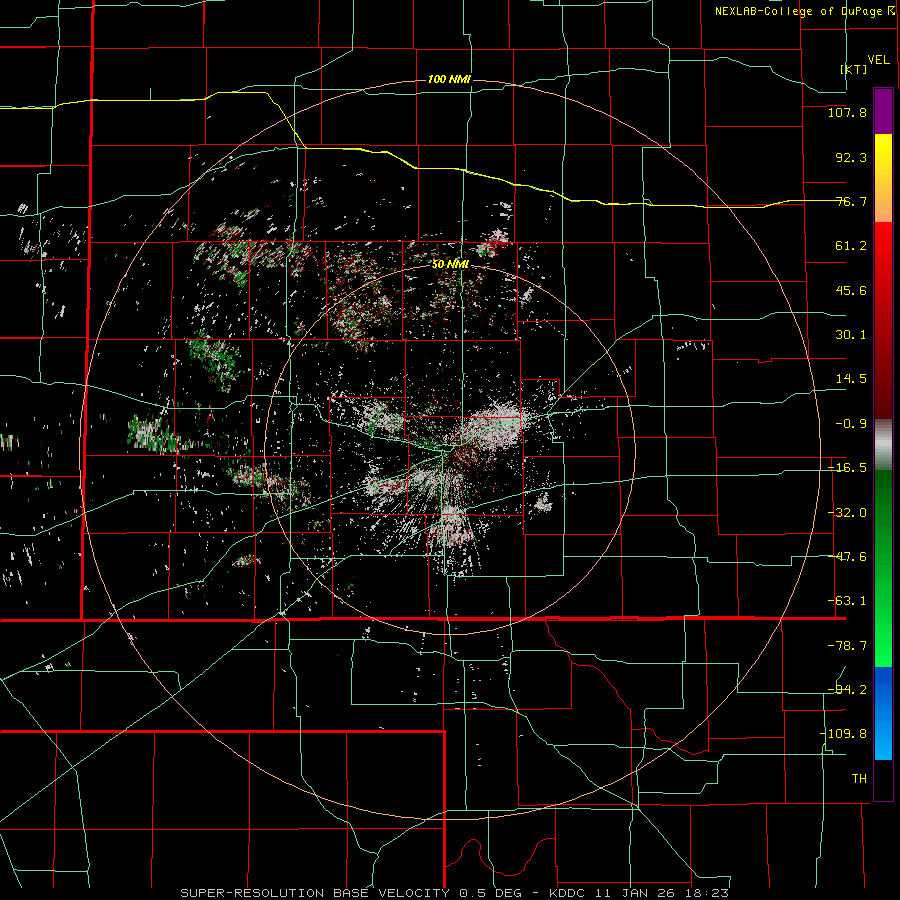Pick the gray near-zero segment of the color bar

(x=883, y=445)
